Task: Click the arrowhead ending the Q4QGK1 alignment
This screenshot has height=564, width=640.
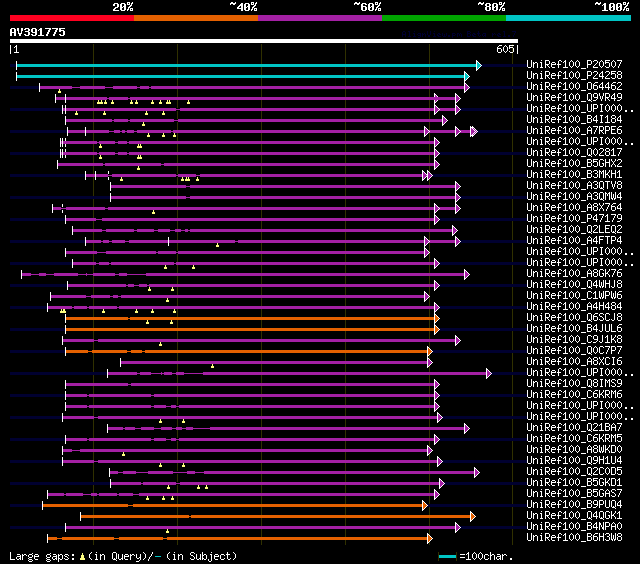Action: pos(473,516)
